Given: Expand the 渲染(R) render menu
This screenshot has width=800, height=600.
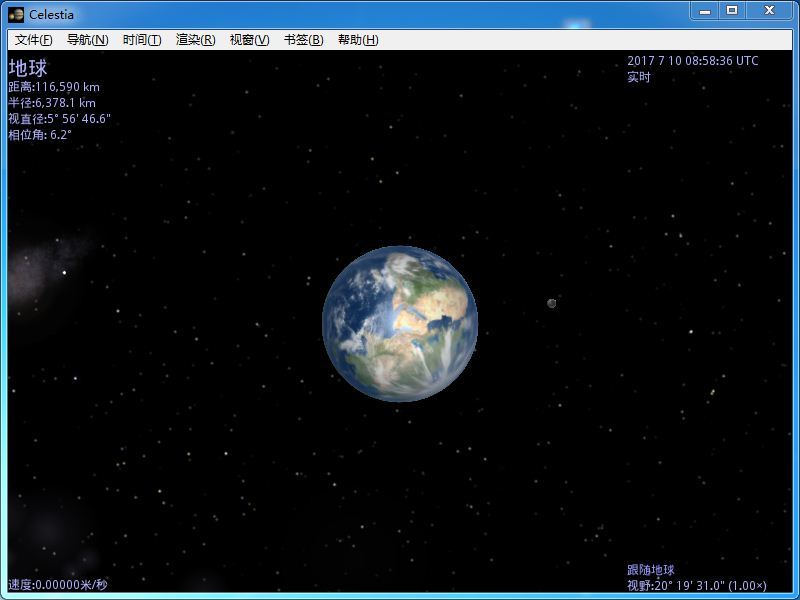Looking at the screenshot, I should [195, 40].
